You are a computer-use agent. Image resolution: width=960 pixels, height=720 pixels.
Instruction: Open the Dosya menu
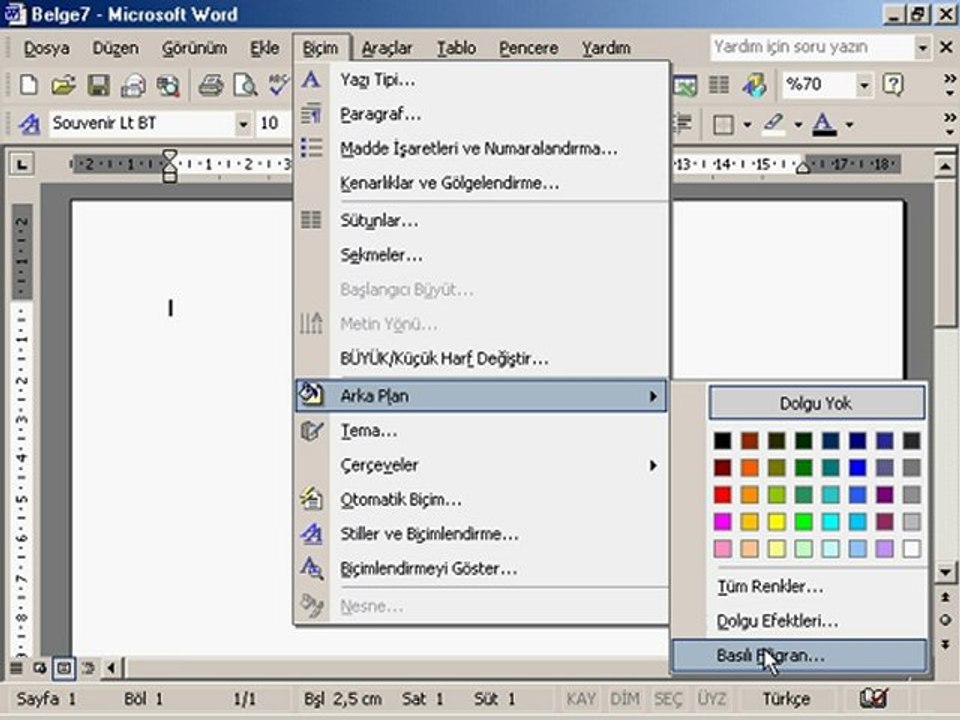point(47,48)
